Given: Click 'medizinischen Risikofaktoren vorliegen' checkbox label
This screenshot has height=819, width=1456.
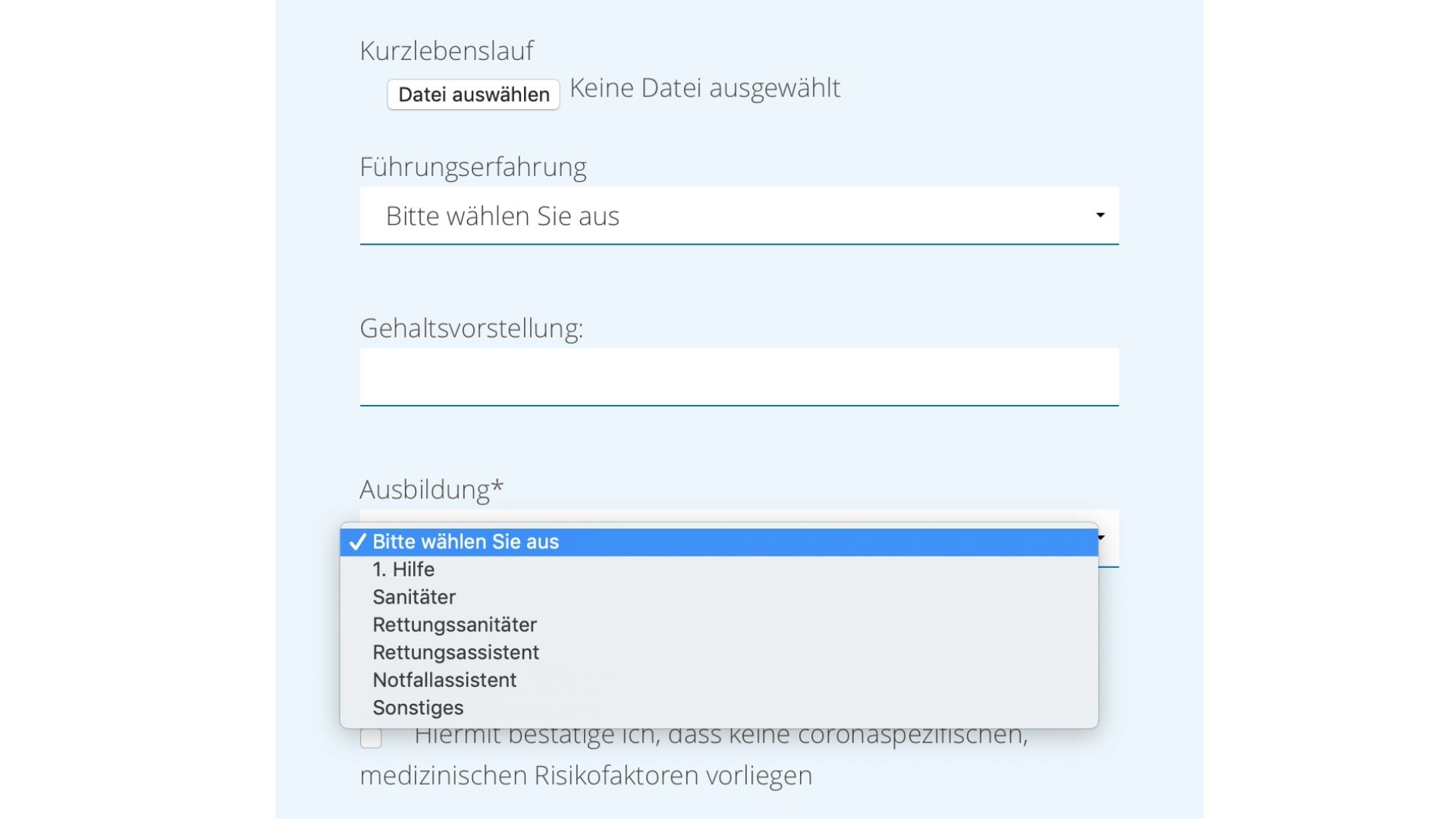Looking at the screenshot, I should pyautogui.click(x=585, y=776).
